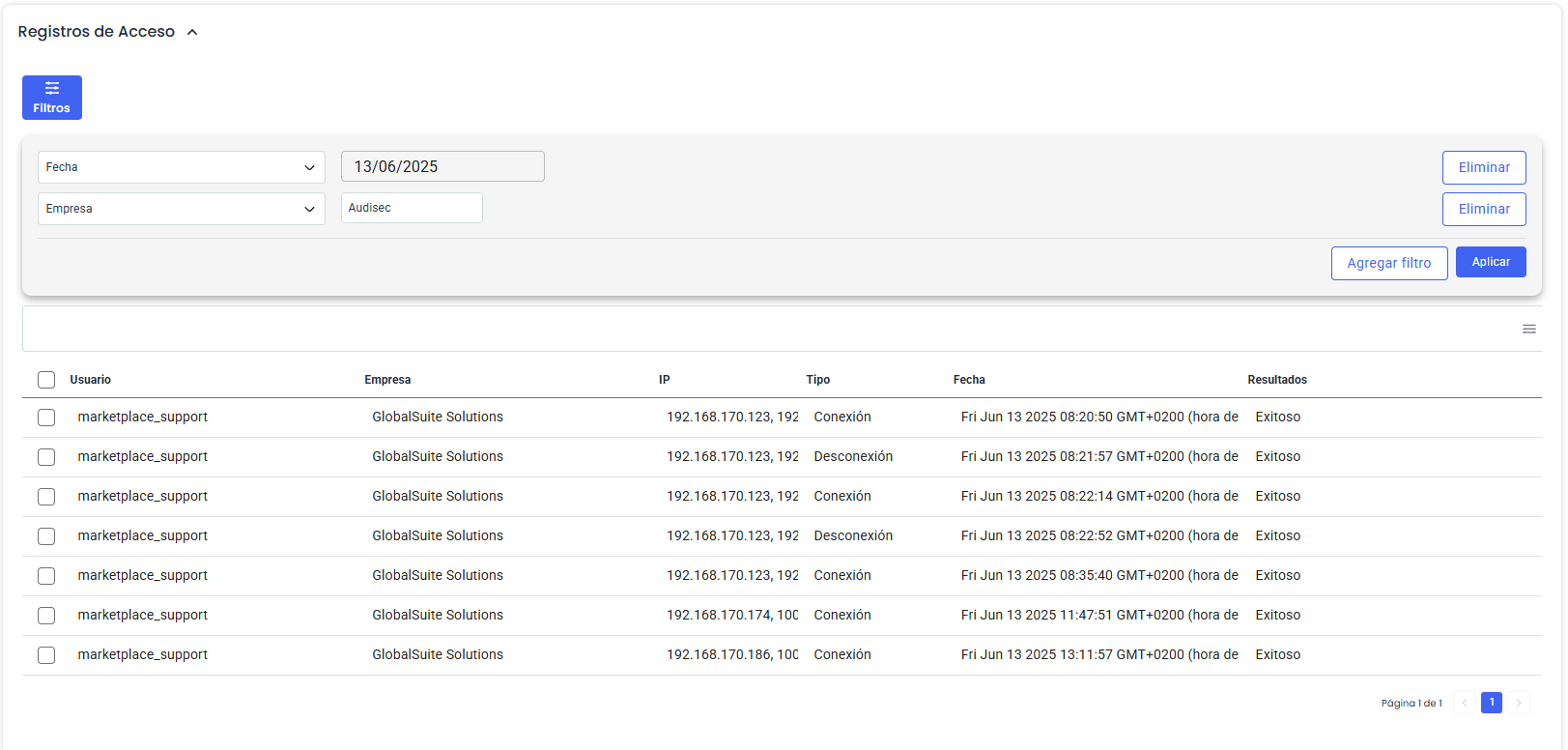Image resolution: width=1568 pixels, height=750 pixels.
Task: Click Agregar filtro to add filter
Action: click(x=1388, y=263)
